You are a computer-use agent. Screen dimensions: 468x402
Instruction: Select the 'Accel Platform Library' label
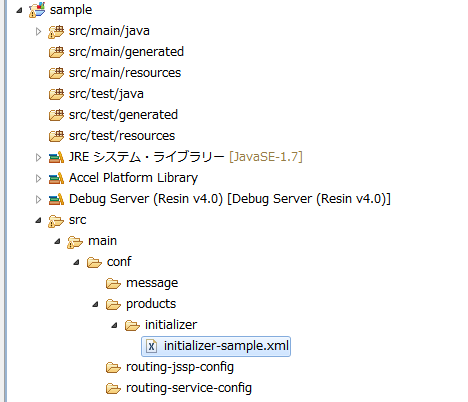(133, 178)
